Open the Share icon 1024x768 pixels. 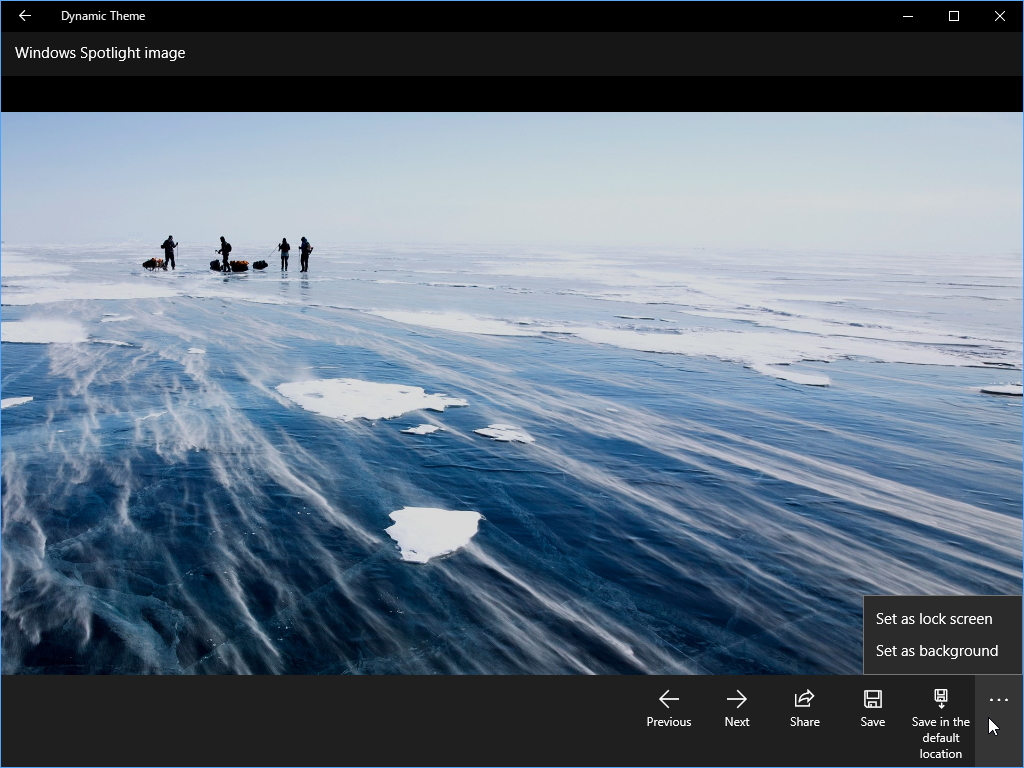coord(804,698)
